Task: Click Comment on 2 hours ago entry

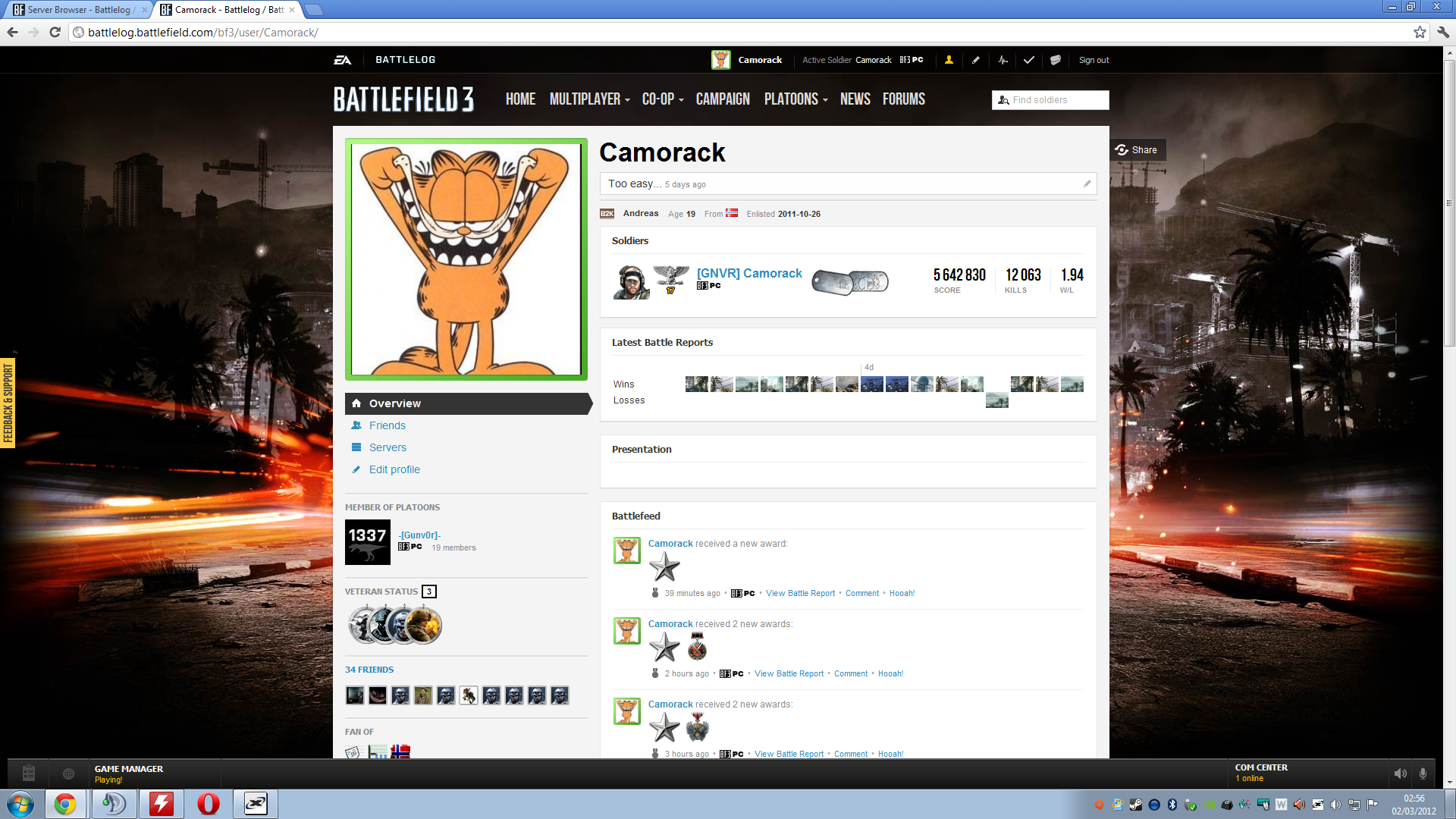Action: click(851, 673)
